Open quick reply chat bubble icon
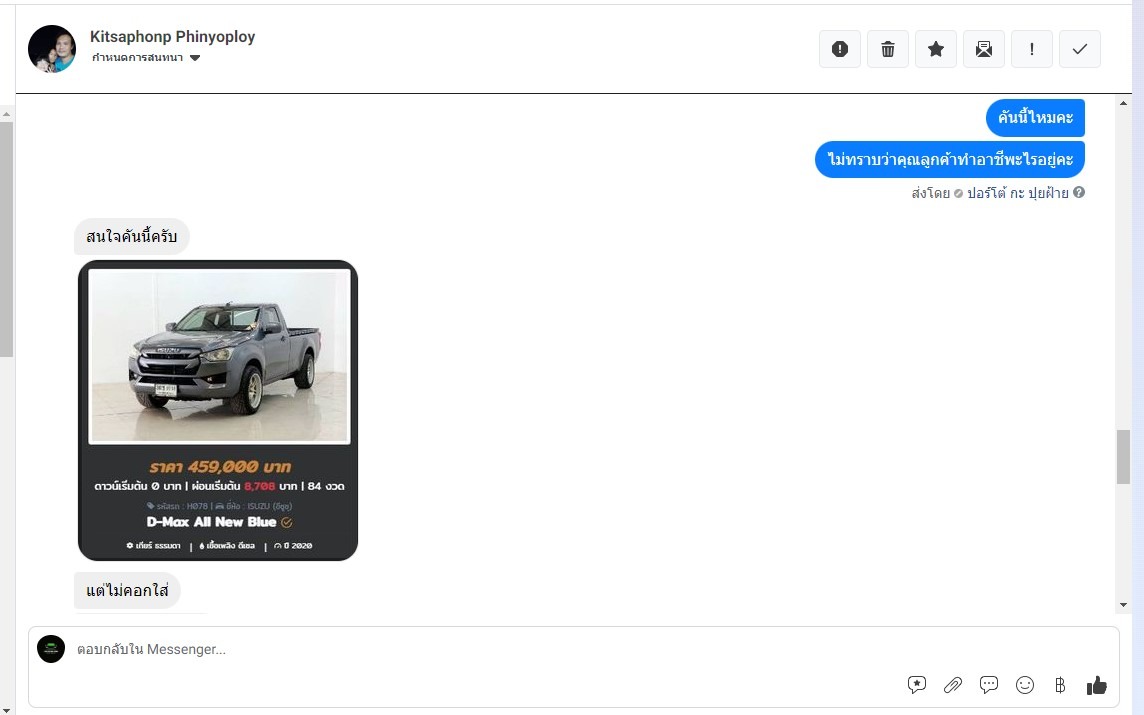This screenshot has width=1144, height=715. [x=989, y=684]
